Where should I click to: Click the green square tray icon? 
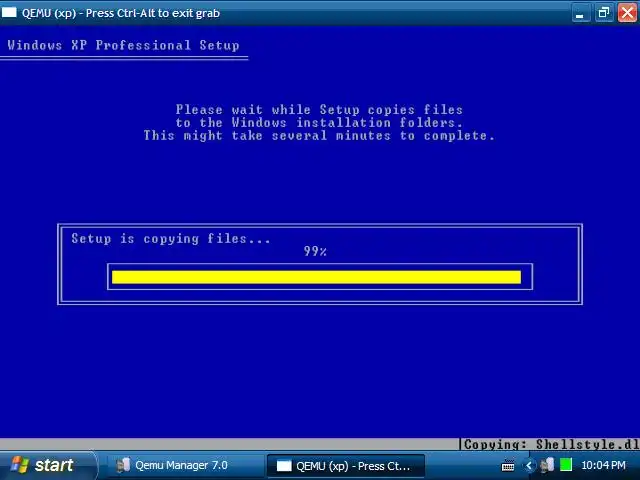coord(566,465)
